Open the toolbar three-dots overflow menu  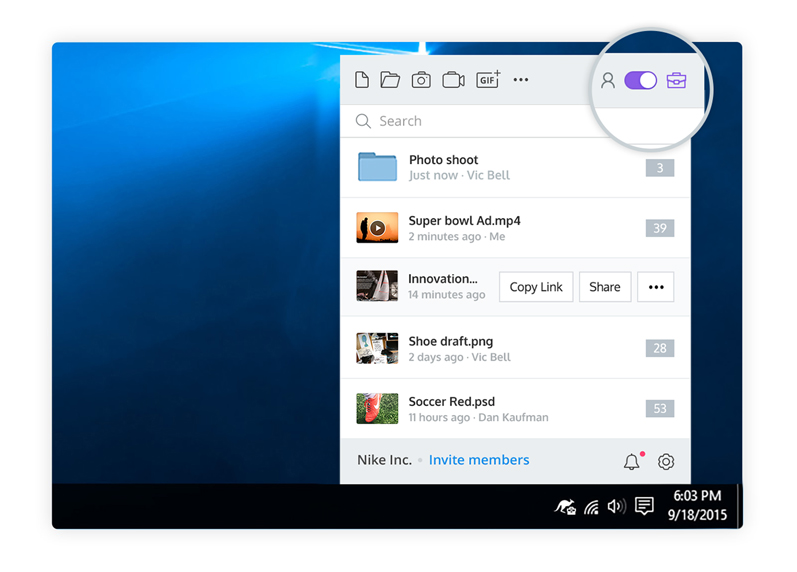pos(521,80)
